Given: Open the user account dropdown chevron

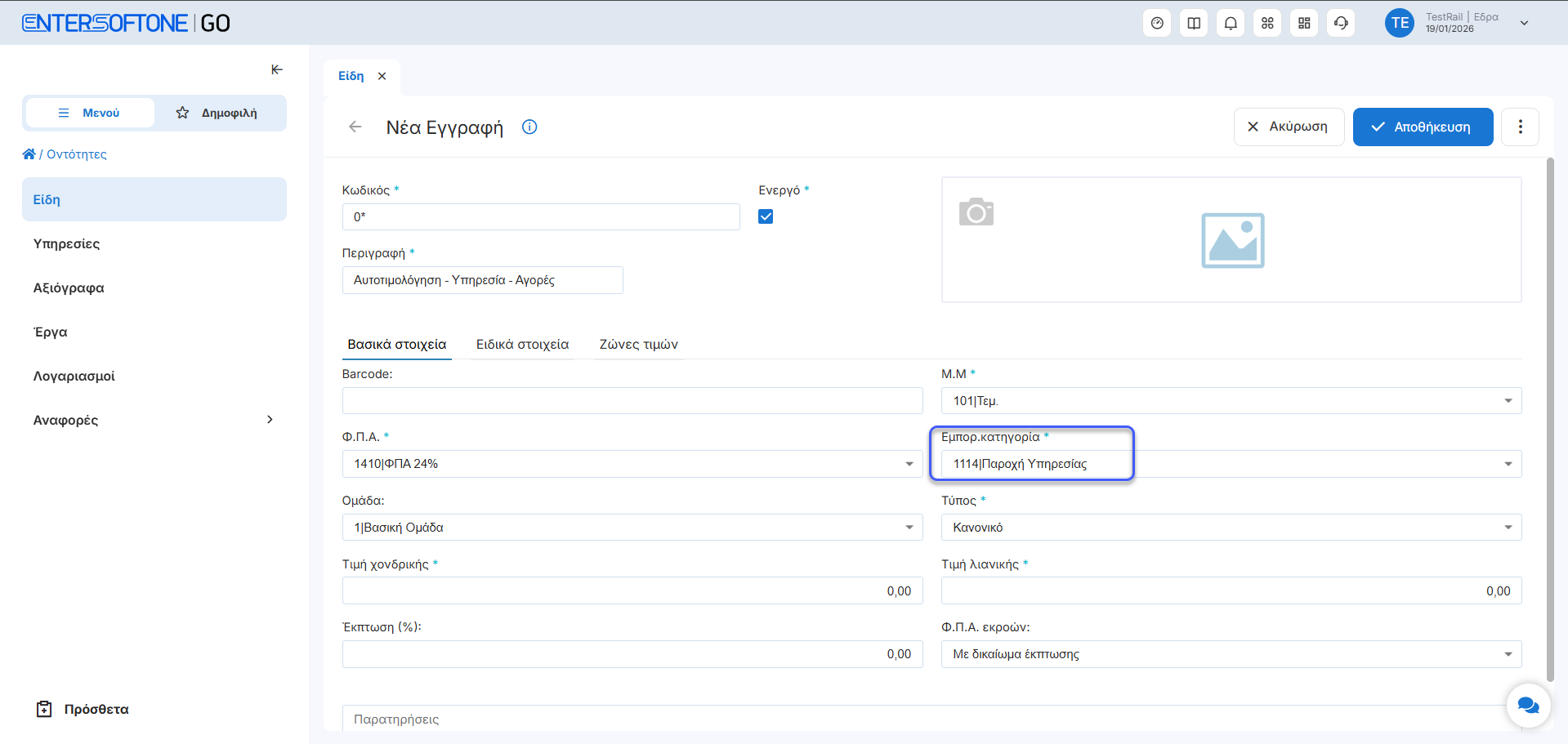Looking at the screenshot, I should click(x=1524, y=23).
